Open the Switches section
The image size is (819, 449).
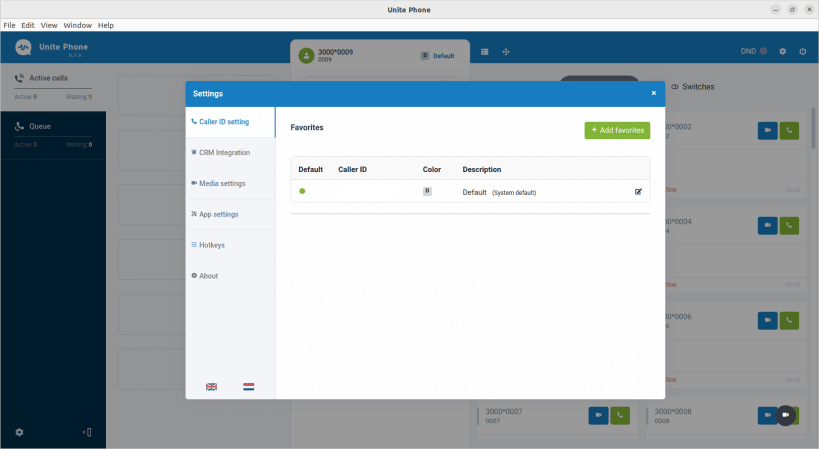tap(693, 87)
